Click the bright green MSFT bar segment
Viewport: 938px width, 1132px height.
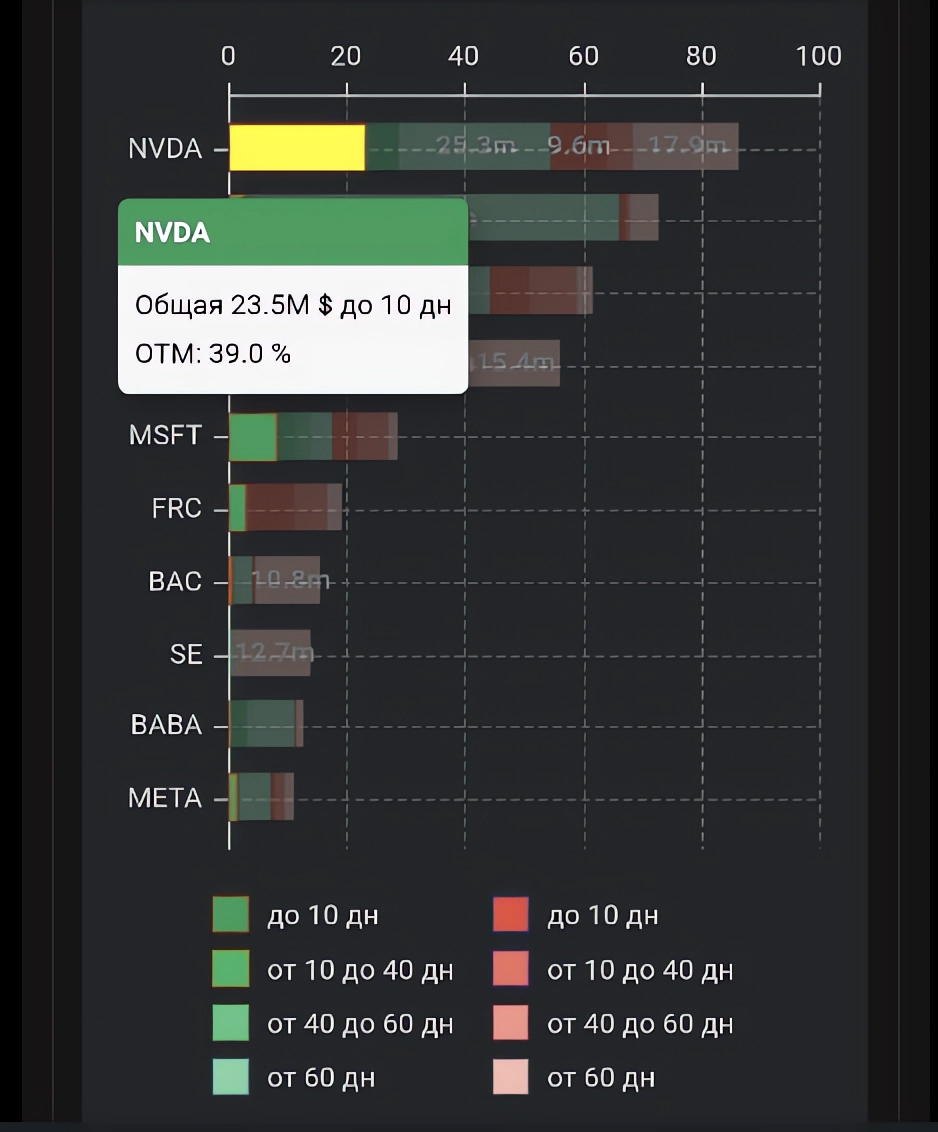253,437
